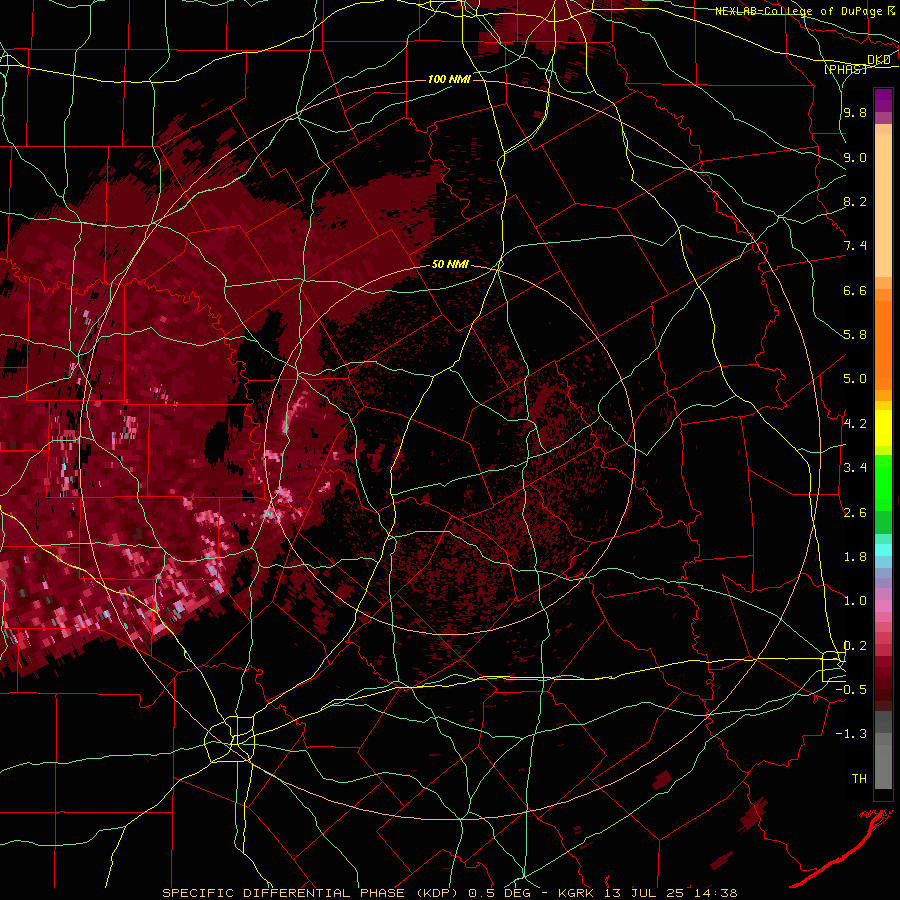Click the 50 NMI range ring label

click(450, 264)
